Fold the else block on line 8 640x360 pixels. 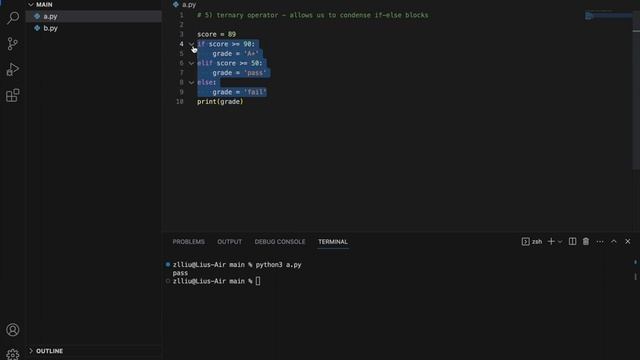[x=191, y=82]
